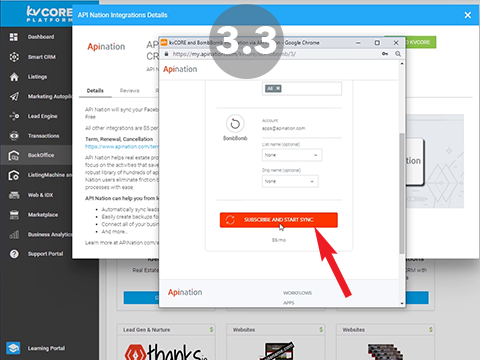Go to Listings house icon

pos(14,77)
